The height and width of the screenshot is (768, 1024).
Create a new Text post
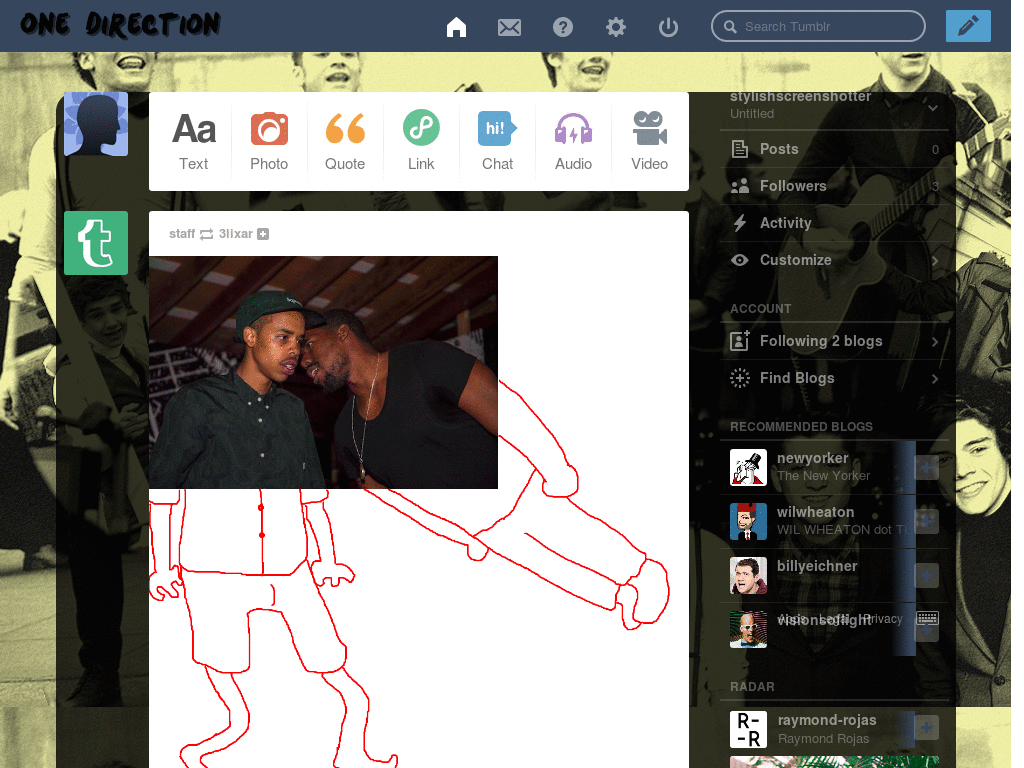[193, 141]
